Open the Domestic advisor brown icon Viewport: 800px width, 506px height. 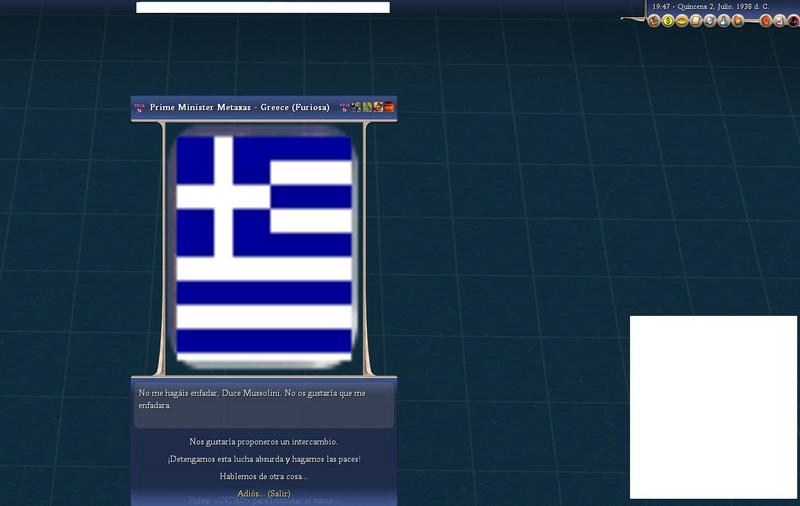(x=654, y=21)
